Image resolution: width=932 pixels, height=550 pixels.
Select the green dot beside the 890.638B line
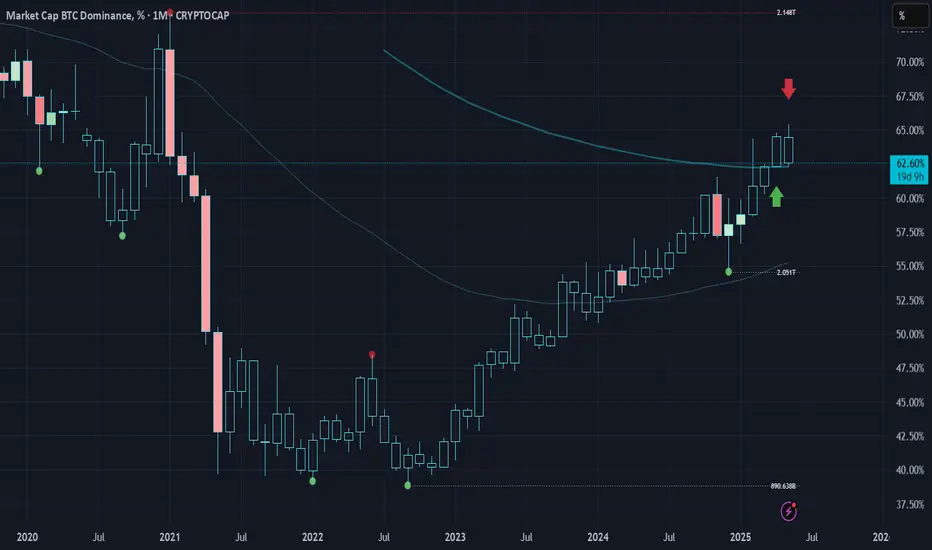[x=407, y=486]
